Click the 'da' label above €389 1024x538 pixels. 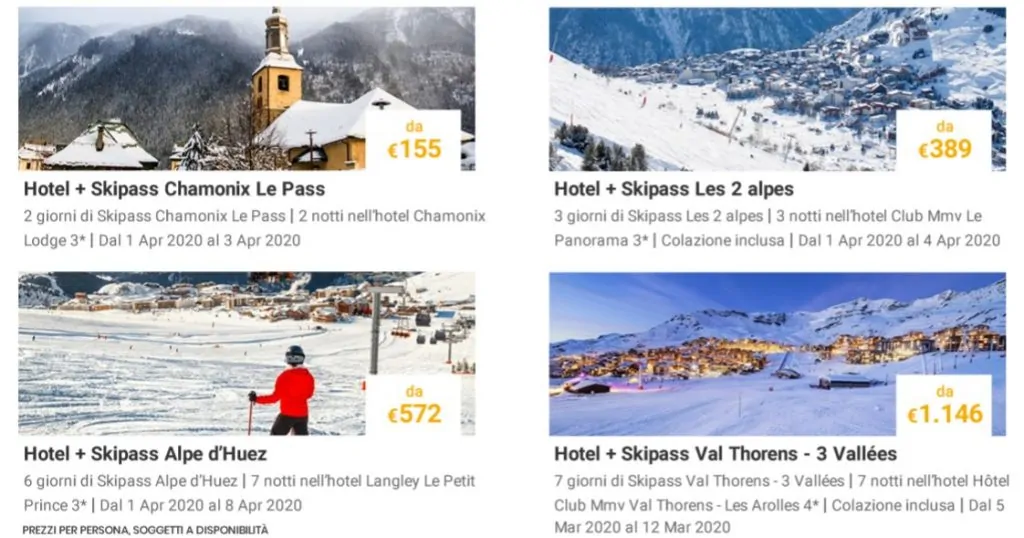[944, 126]
